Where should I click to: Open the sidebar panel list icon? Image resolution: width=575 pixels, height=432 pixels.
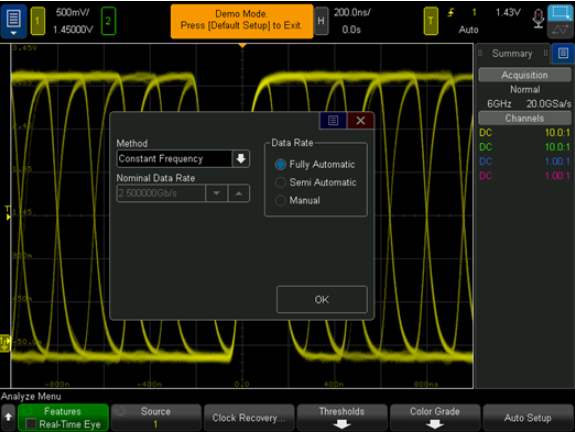(563, 54)
